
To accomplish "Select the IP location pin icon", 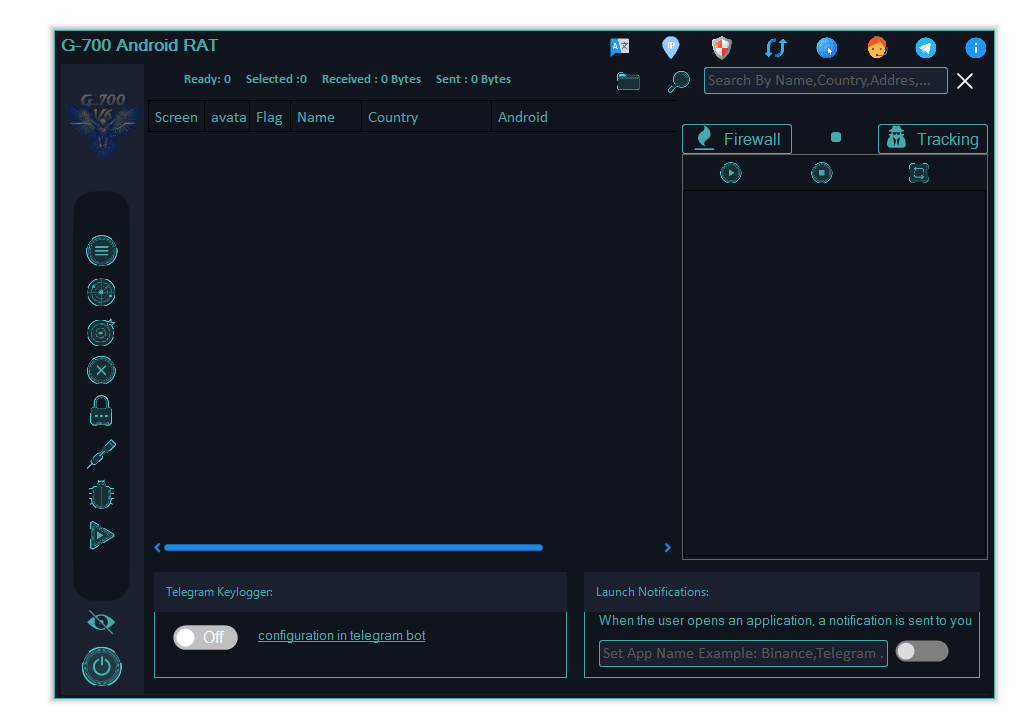I will [x=670, y=47].
